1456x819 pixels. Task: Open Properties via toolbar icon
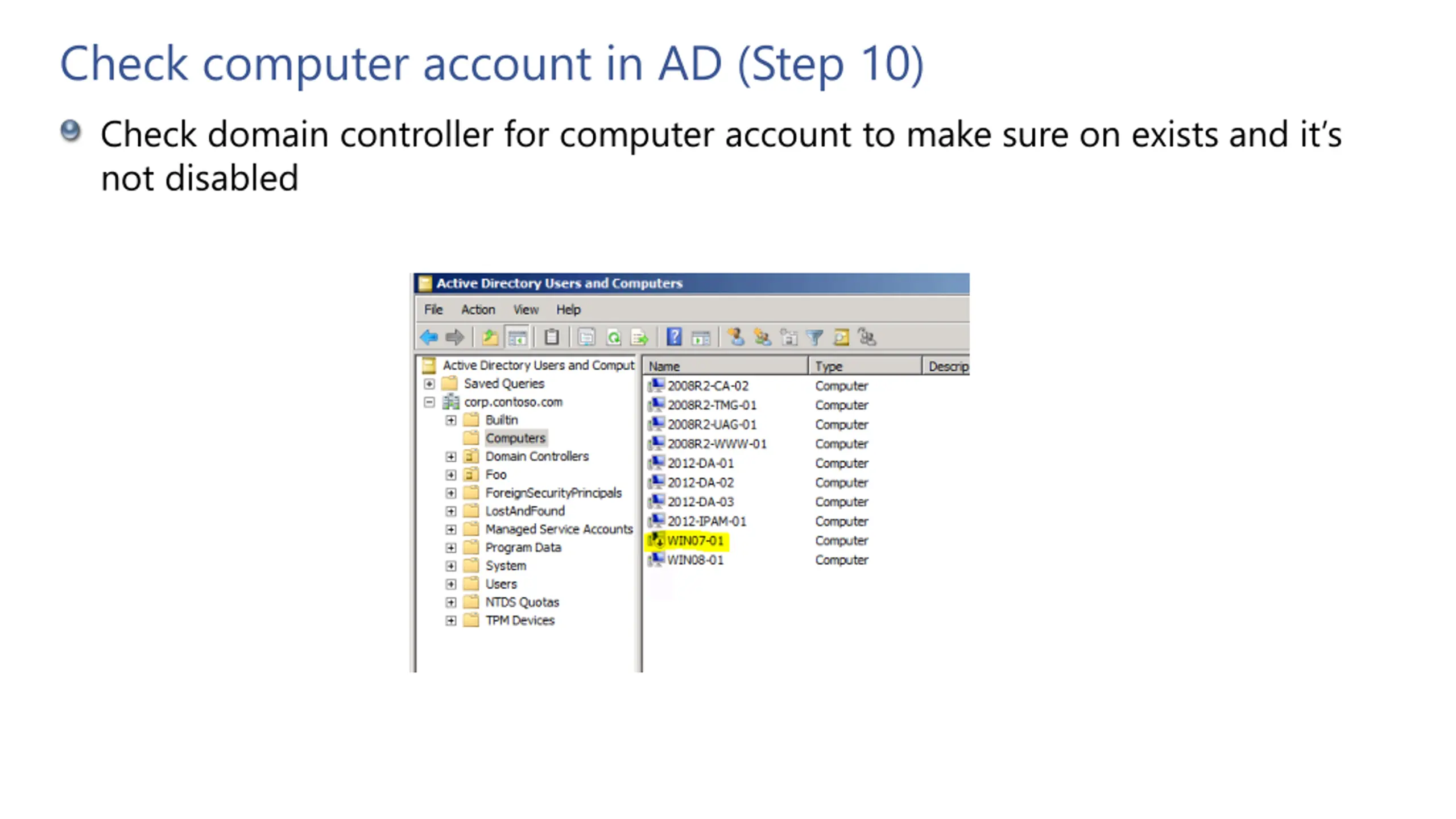(x=586, y=337)
